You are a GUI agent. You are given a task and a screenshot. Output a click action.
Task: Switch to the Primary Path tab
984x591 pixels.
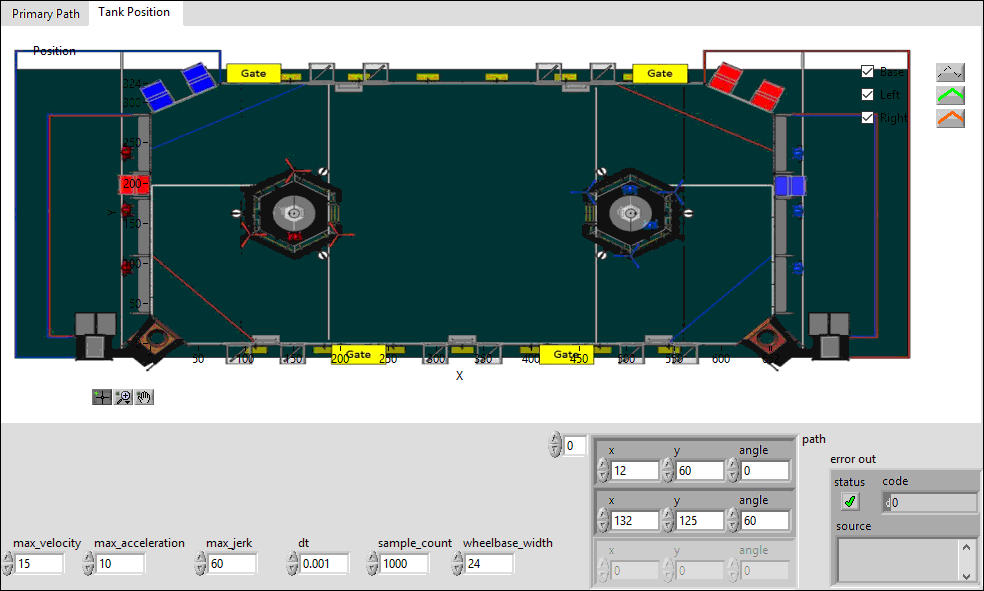click(45, 14)
